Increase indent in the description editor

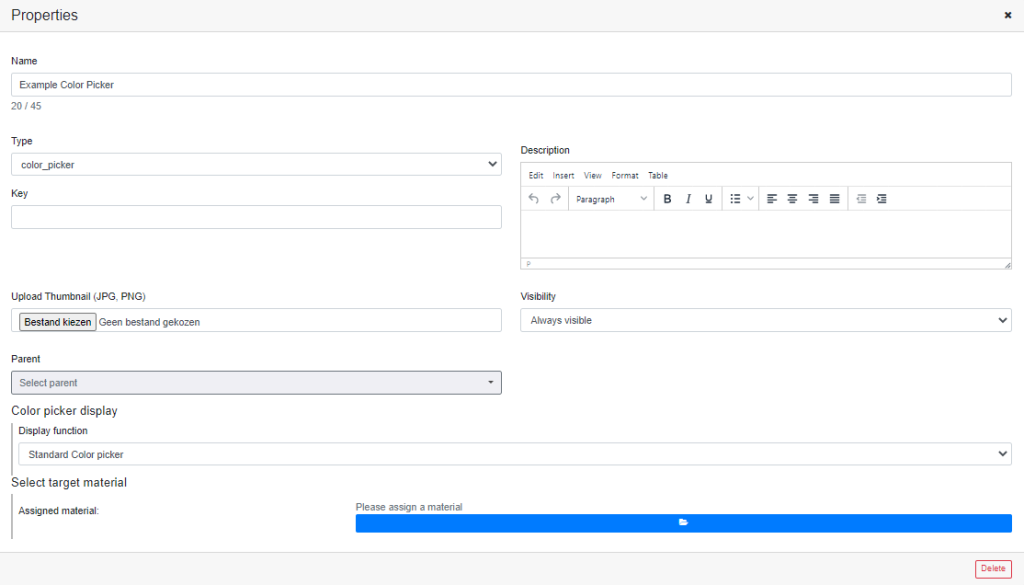(881, 198)
